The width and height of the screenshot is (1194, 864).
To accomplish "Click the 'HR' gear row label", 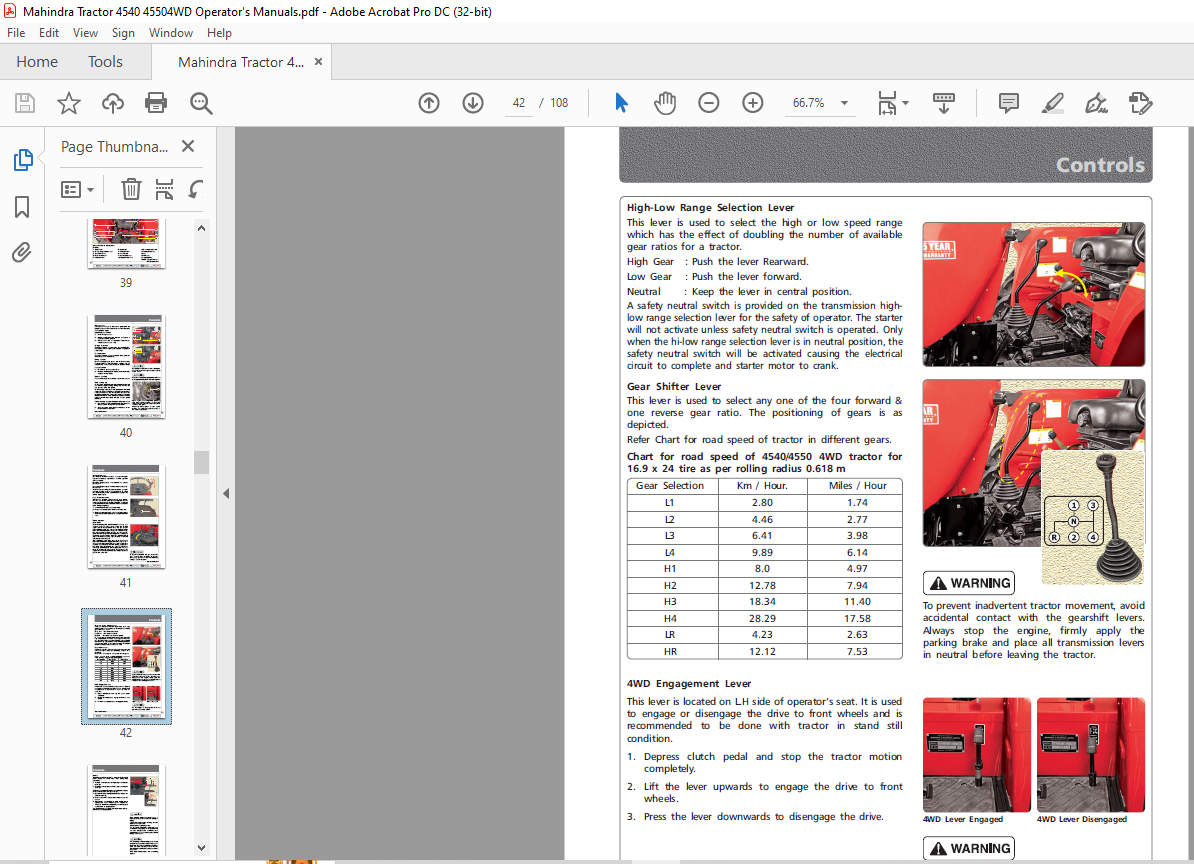I will (x=669, y=652).
